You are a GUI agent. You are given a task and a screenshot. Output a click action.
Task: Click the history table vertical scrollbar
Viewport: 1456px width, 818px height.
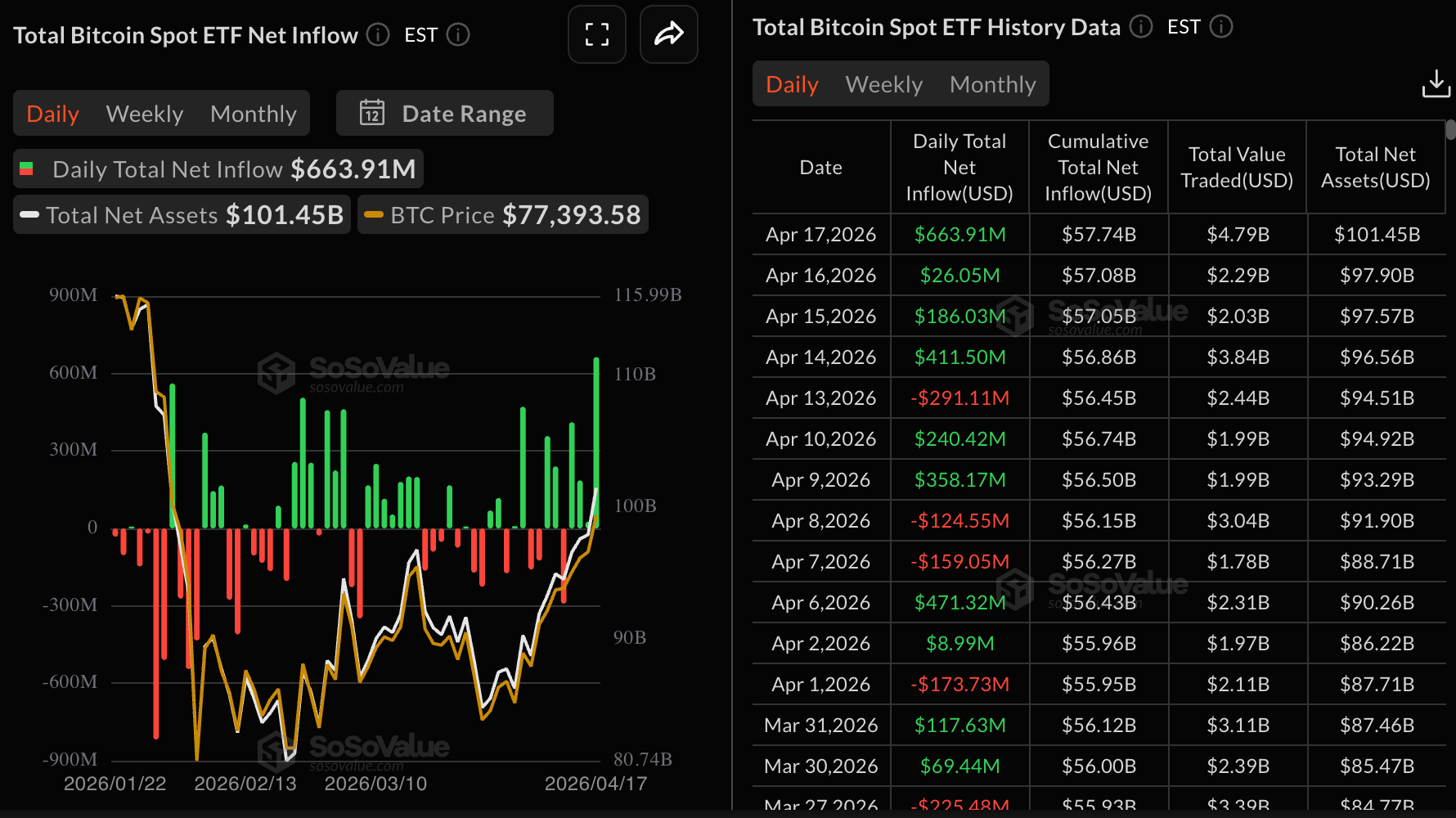point(1450,129)
